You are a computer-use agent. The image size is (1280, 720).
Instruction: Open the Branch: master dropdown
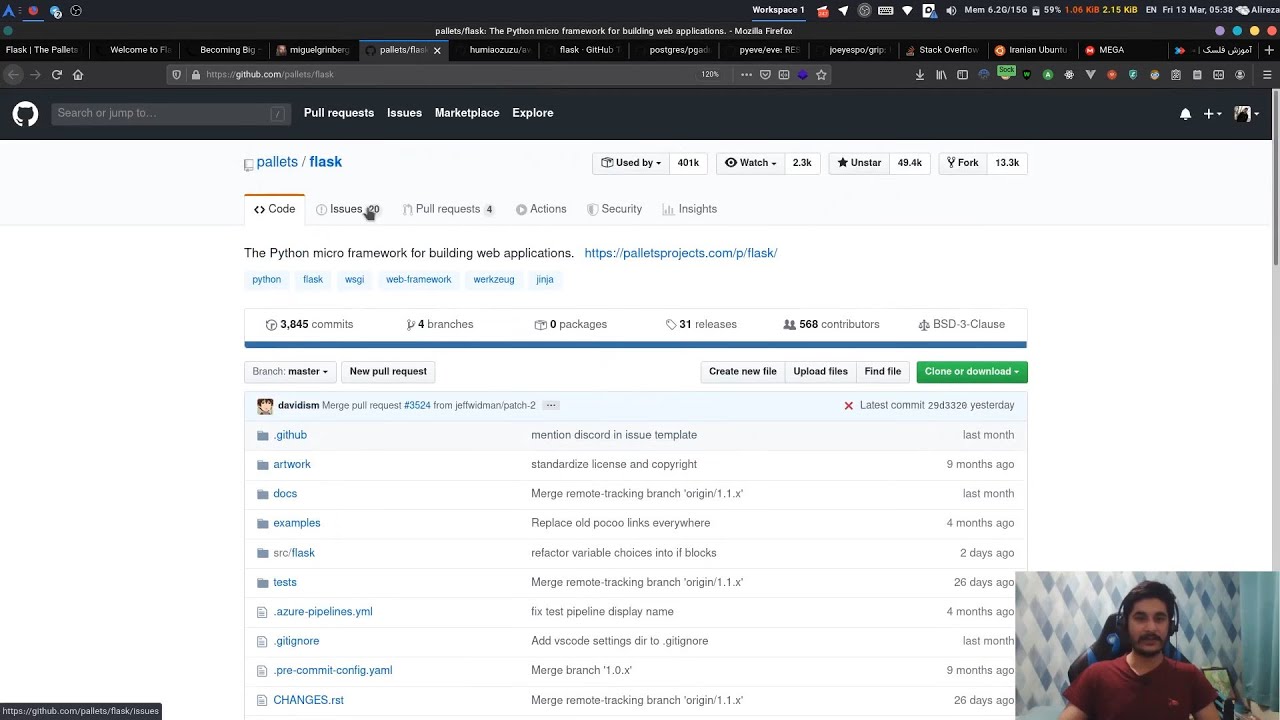pos(290,372)
